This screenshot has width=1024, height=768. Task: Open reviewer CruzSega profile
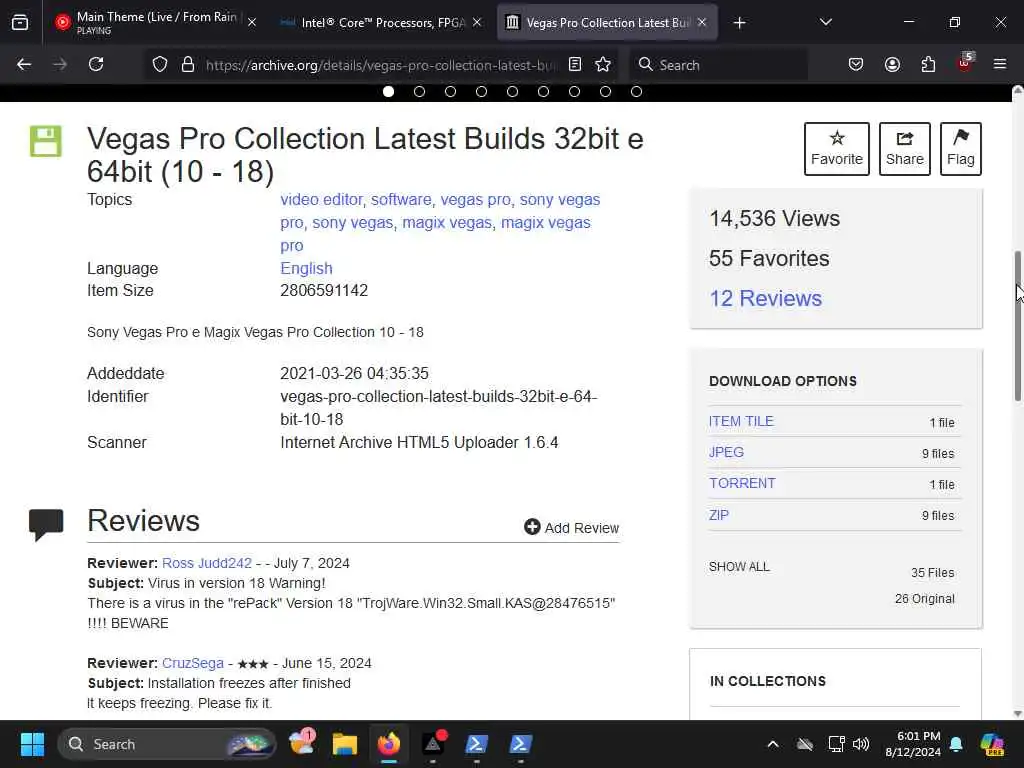(193, 663)
